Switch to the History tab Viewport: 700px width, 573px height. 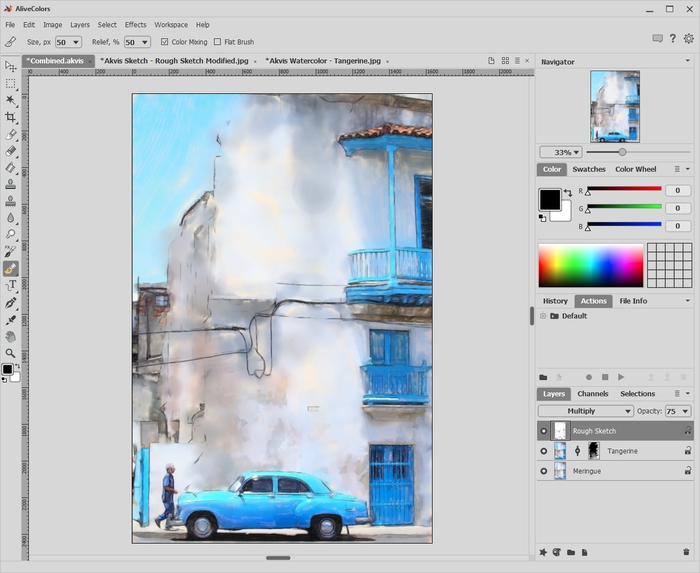(555, 301)
